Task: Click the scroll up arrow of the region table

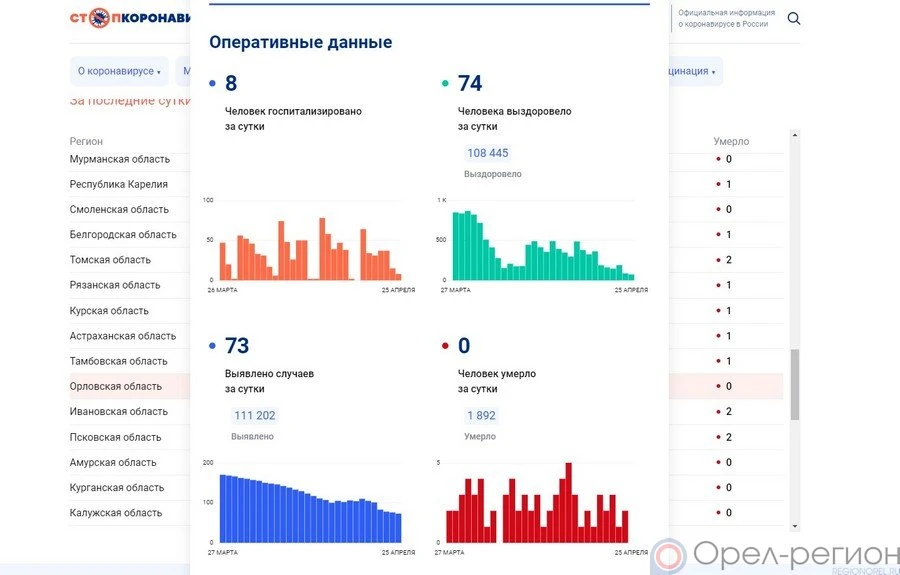Action: [795, 134]
